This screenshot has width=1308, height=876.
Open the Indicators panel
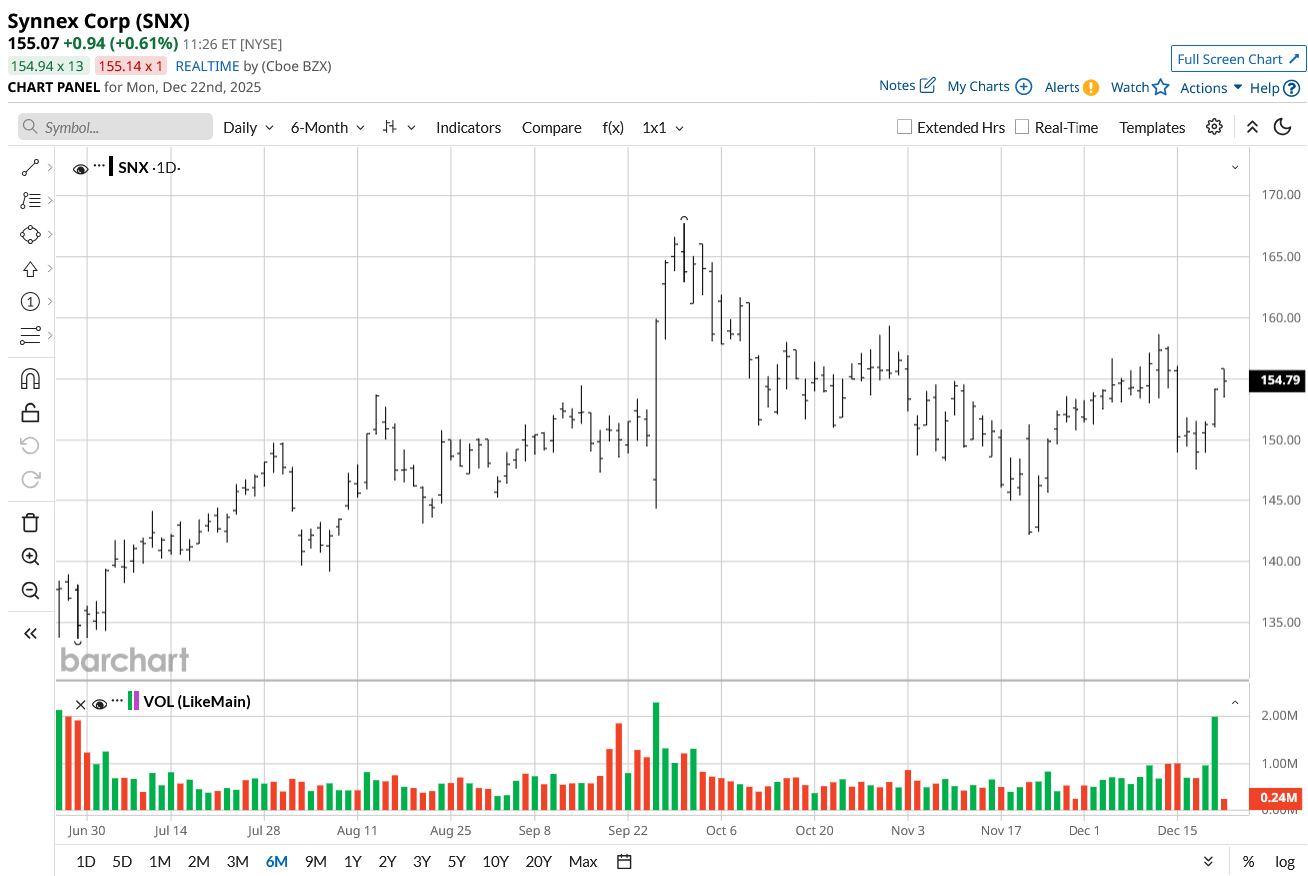click(468, 127)
